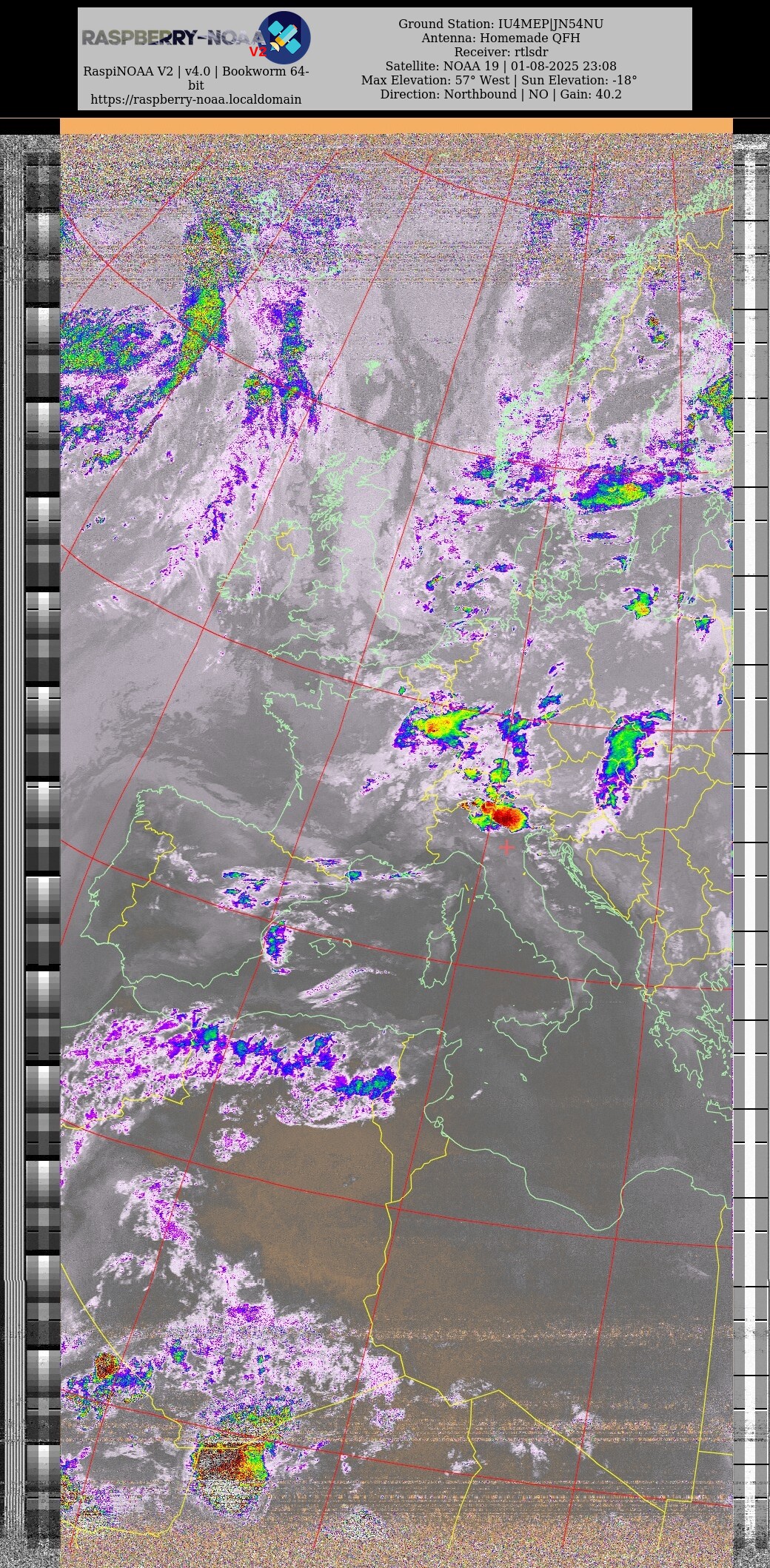Screen dimensions: 770x1568
Task: Click the URL 'https://raspberry-noaa.localdomain'
Action: click(x=195, y=99)
